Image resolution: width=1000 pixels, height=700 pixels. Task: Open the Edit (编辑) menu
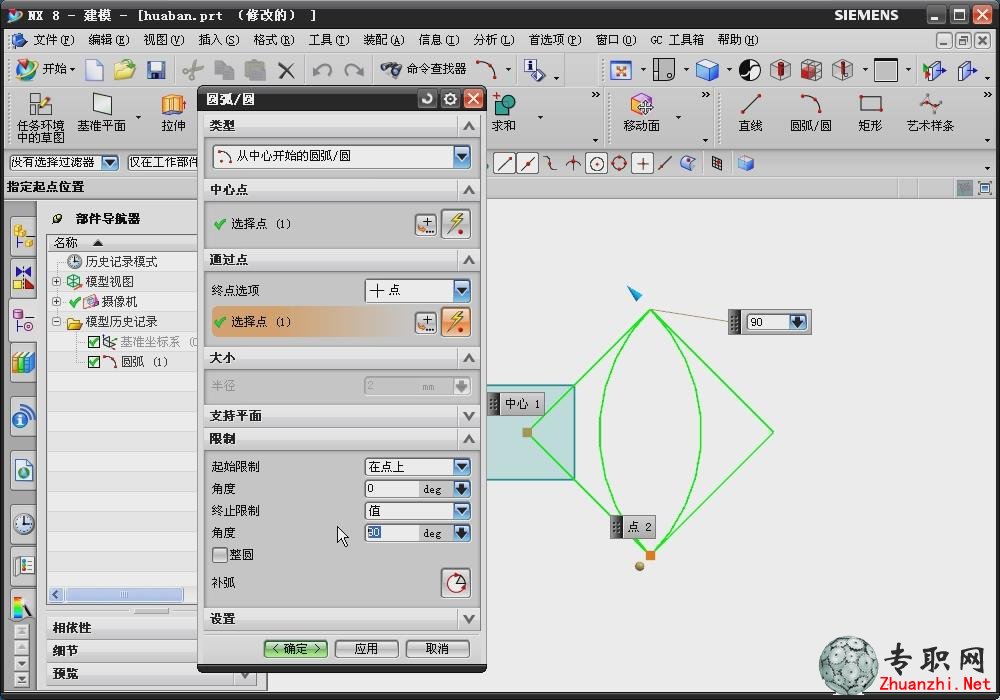click(x=108, y=40)
